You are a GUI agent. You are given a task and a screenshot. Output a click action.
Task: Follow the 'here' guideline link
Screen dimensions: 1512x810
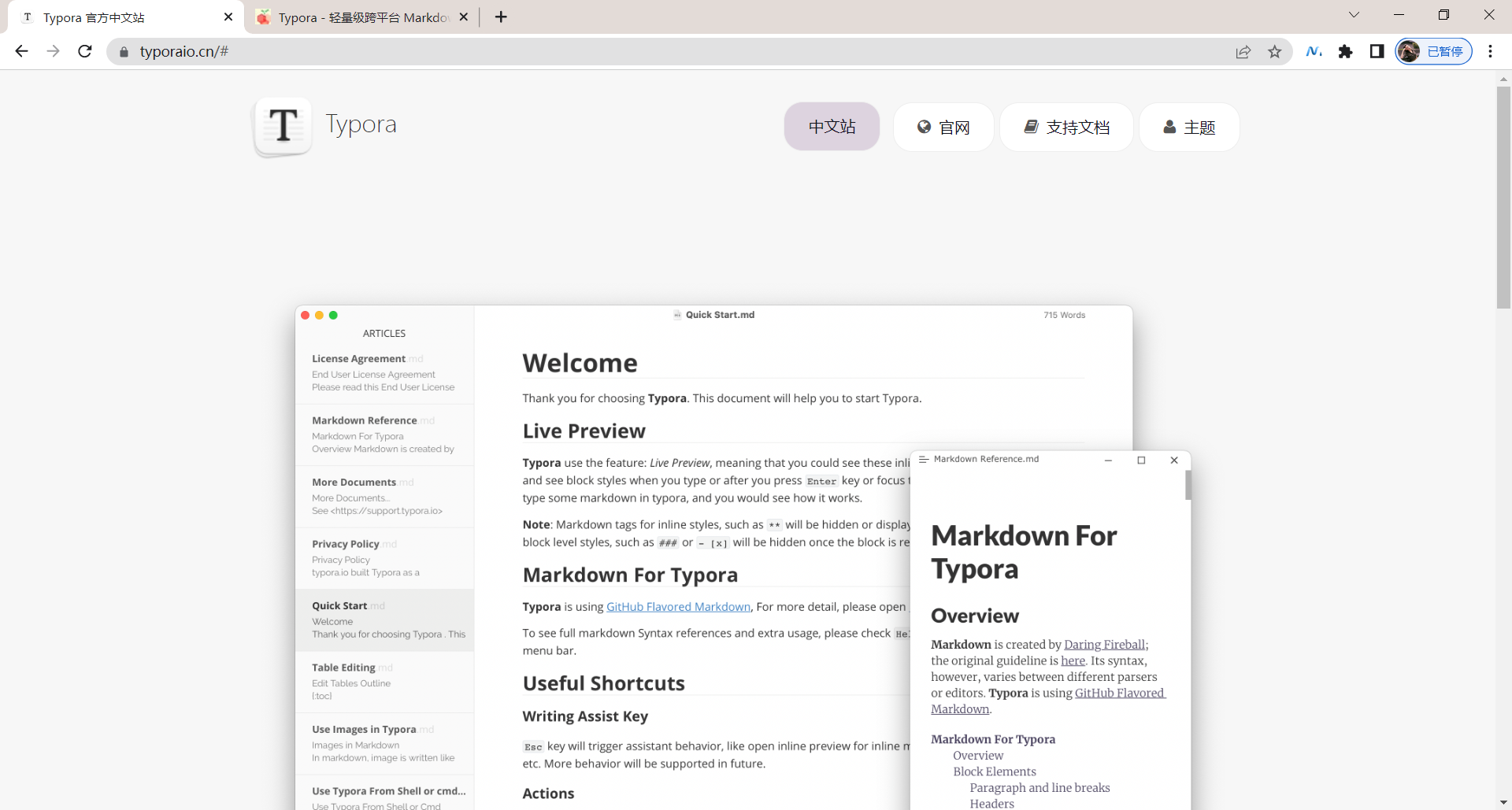[1073, 661]
